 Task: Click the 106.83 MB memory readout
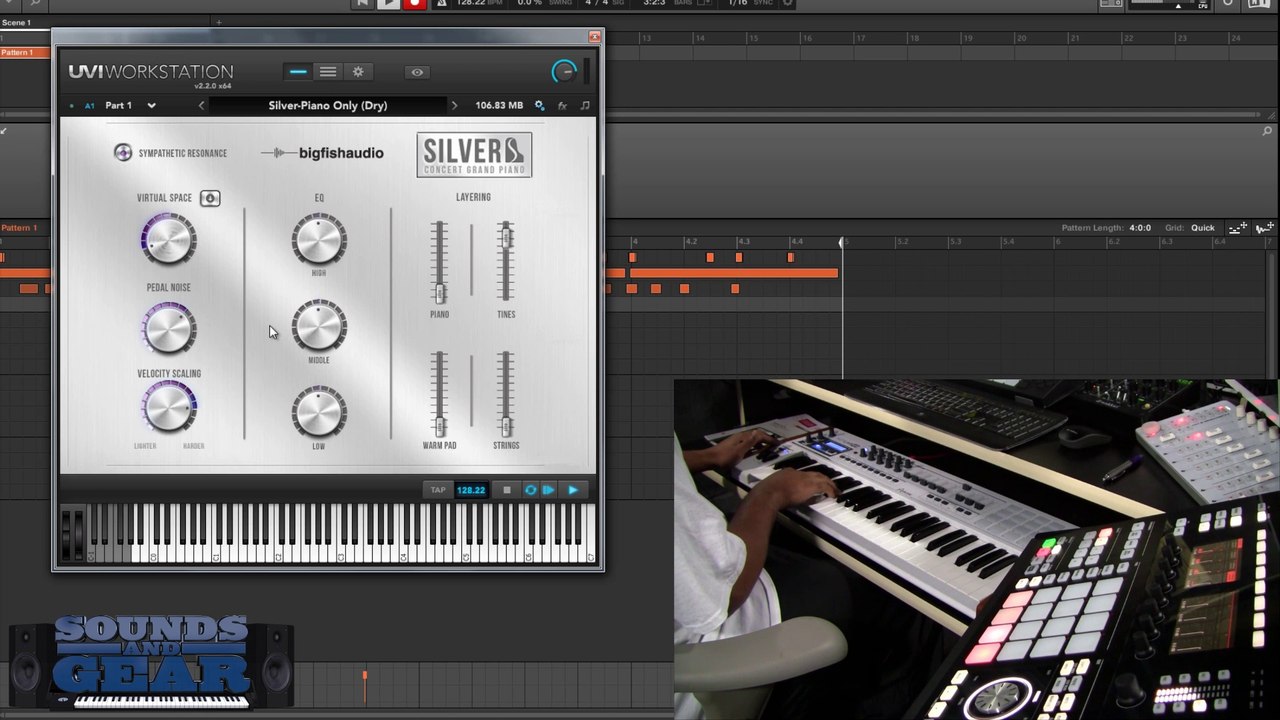[x=499, y=105]
